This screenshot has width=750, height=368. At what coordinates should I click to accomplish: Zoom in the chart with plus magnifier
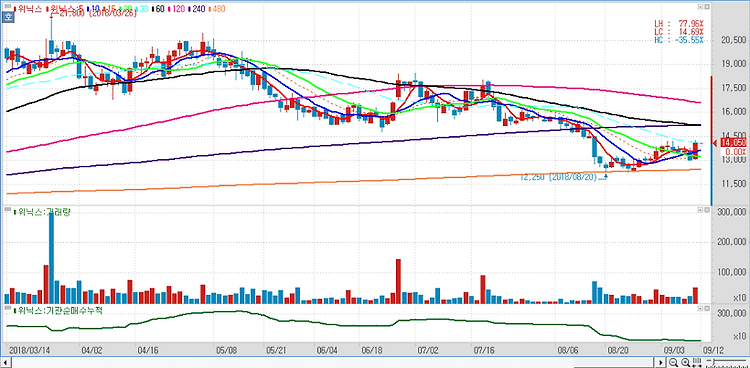coord(685,362)
